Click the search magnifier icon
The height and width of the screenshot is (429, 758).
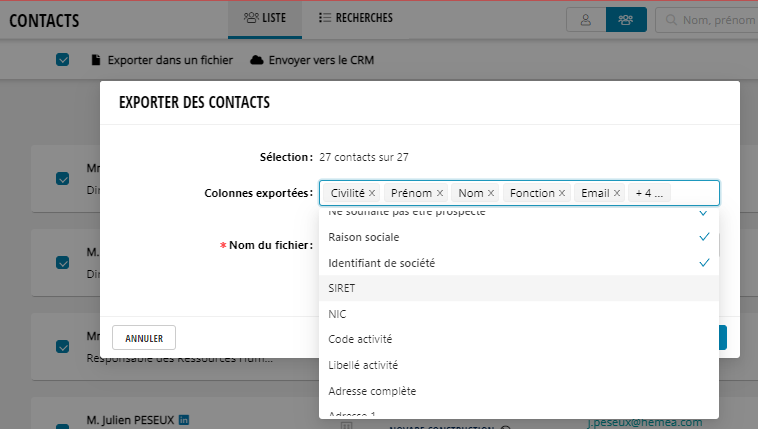(x=671, y=20)
